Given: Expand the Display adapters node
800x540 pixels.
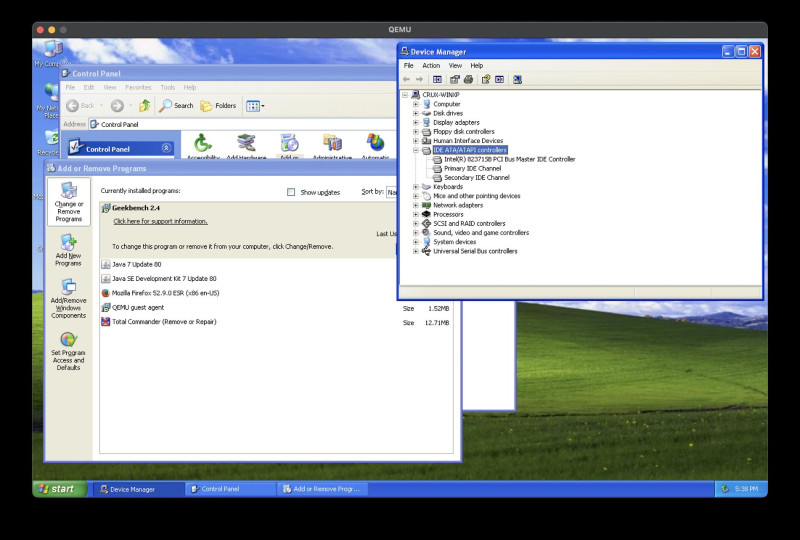Looking at the screenshot, I should pos(415,122).
